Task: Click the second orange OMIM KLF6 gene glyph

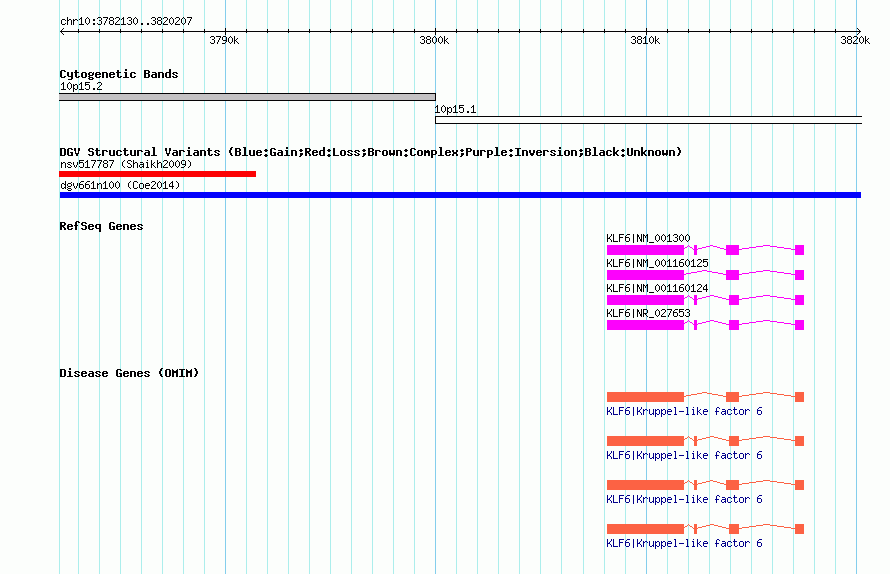Action: [705, 441]
